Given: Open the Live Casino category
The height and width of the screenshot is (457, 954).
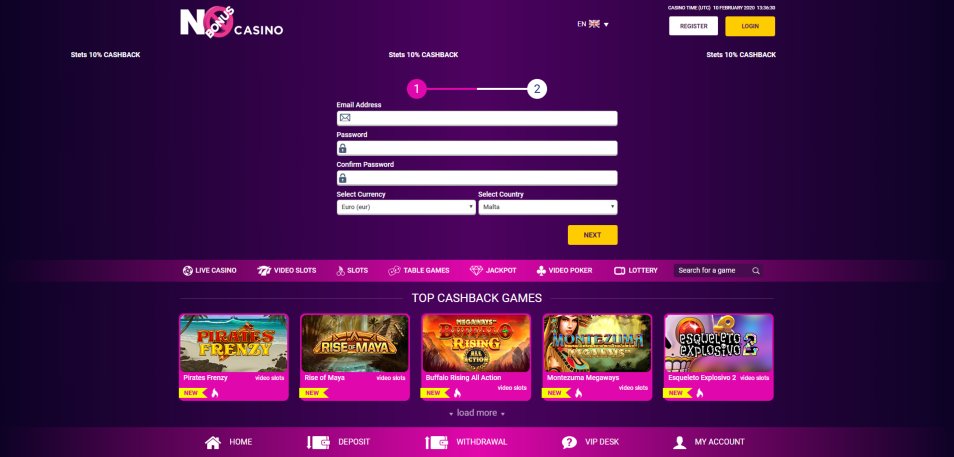Looking at the screenshot, I should [209, 271].
